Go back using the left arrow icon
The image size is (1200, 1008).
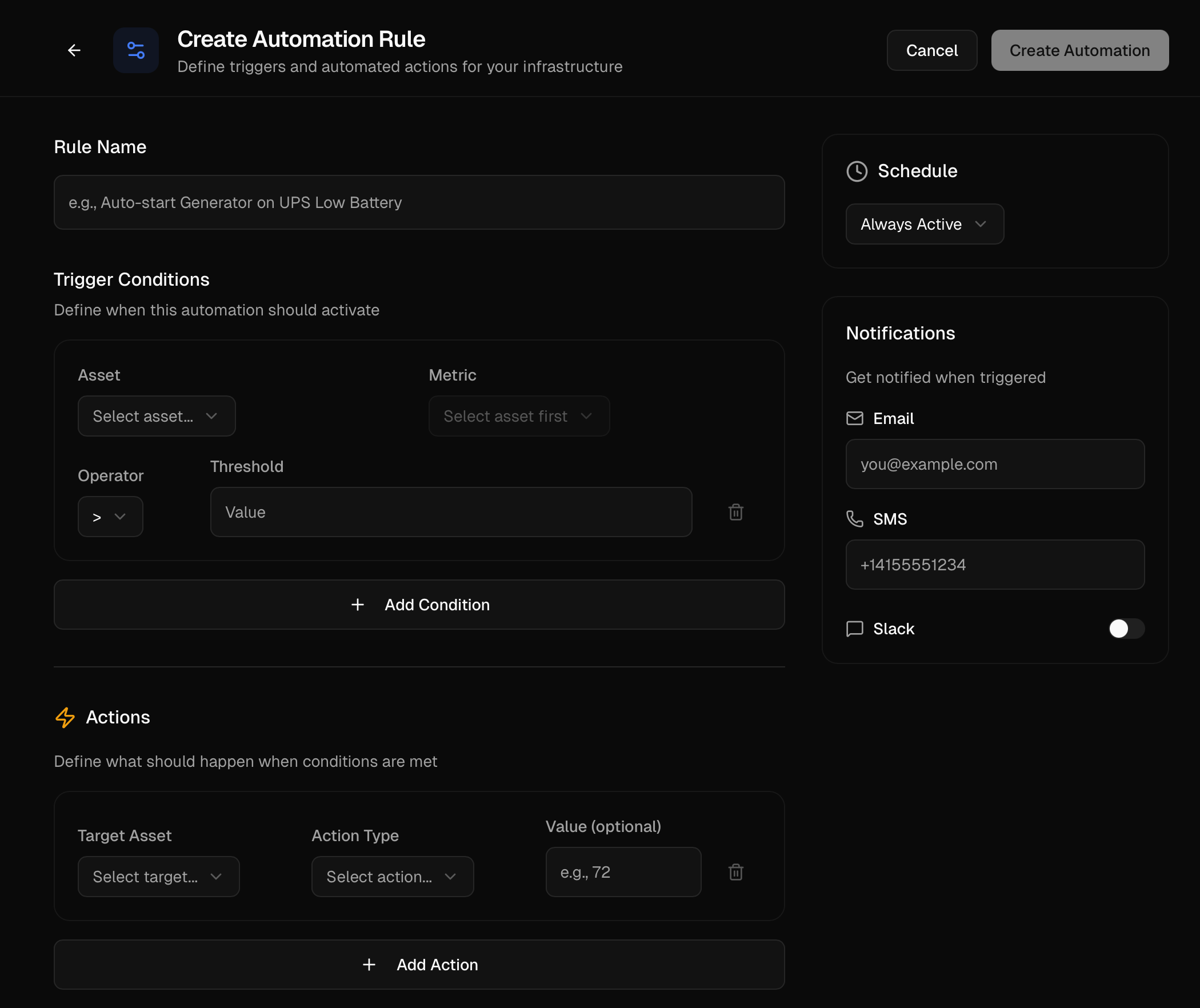[74, 50]
